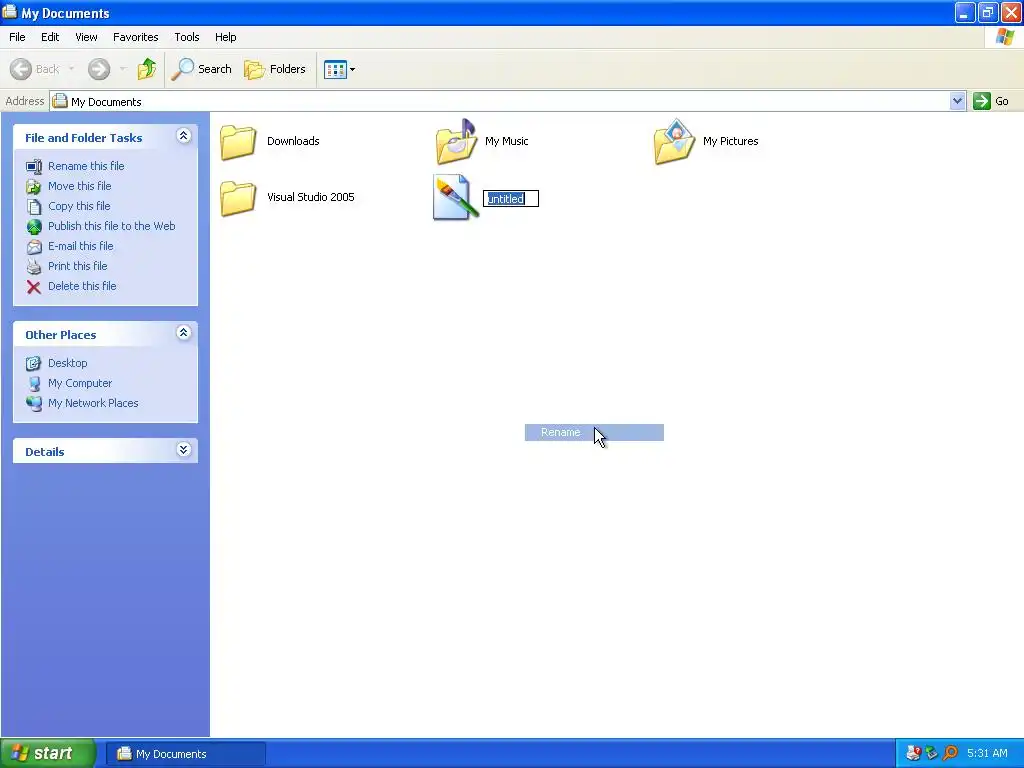Open the Search tool

click(x=201, y=69)
